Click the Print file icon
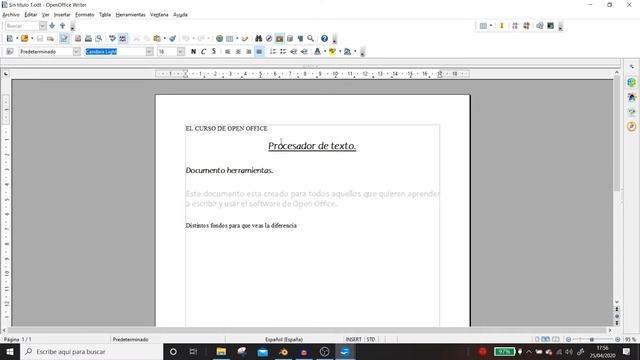Image resolution: width=640 pixels, height=360 pixels. (x=88, y=38)
